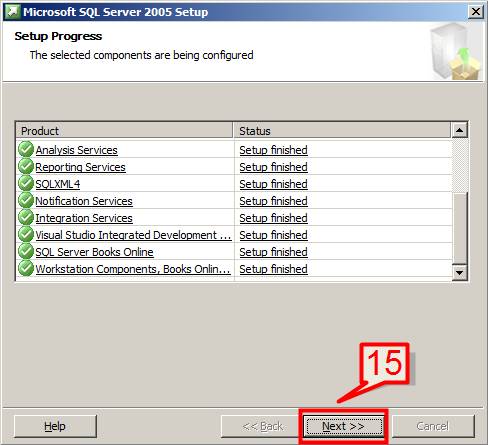Viewport: 488px width, 445px height.
Task: Click the status icon for Notification Services
Action: tap(26, 200)
